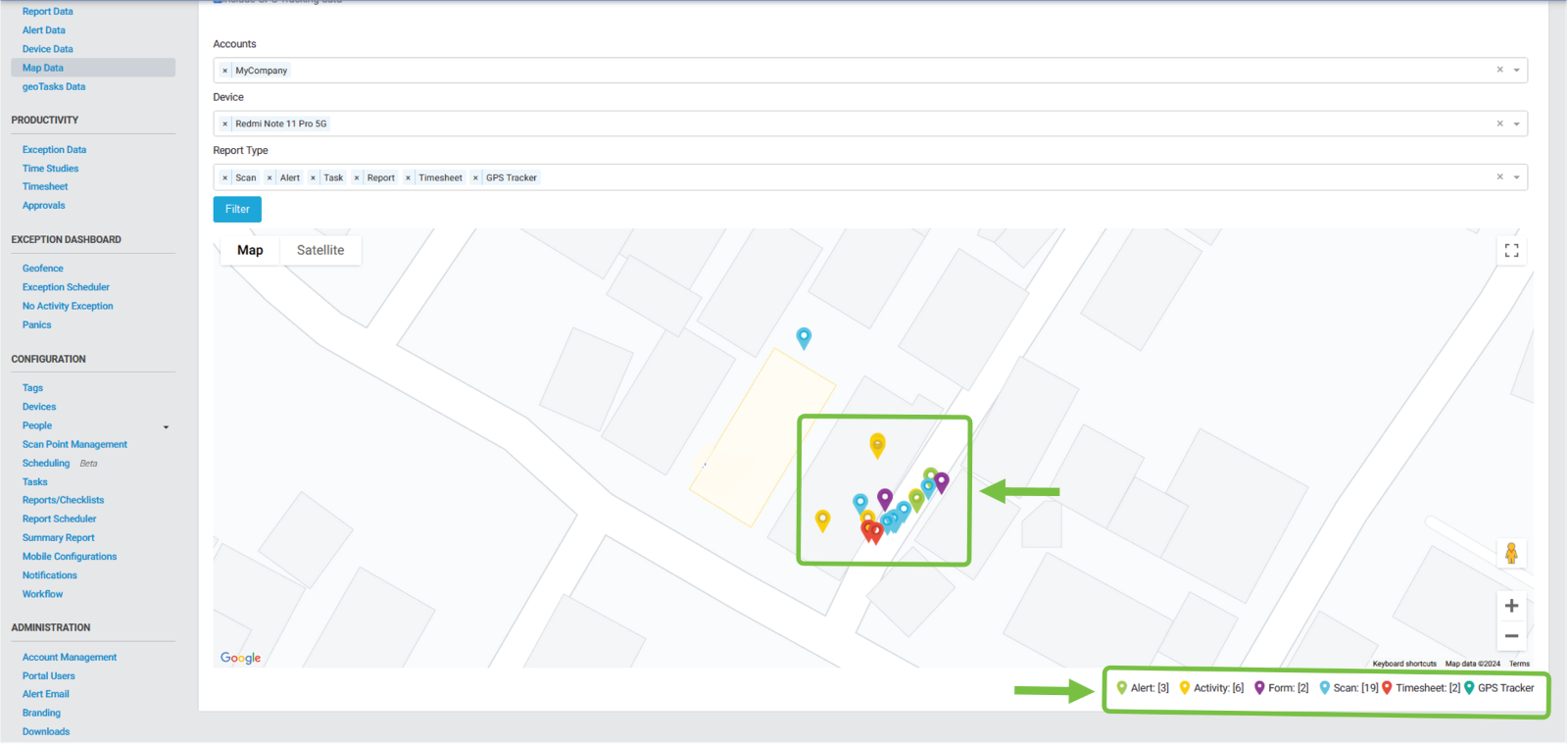Open Geofence in the Exception Dashboard section
This screenshot has height=744, width=1568.
[43, 269]
